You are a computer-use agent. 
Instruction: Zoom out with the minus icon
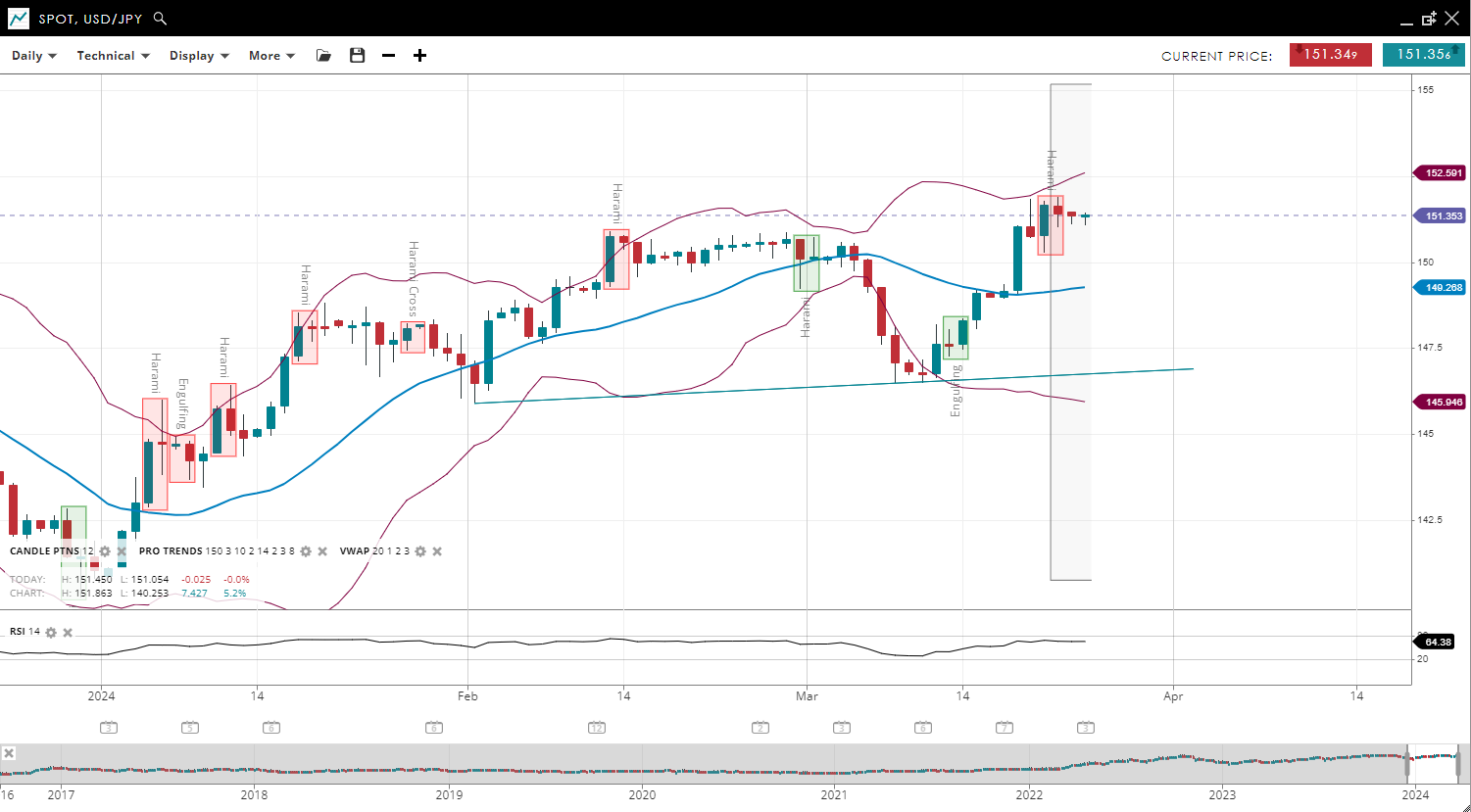(x=388, y=56)
